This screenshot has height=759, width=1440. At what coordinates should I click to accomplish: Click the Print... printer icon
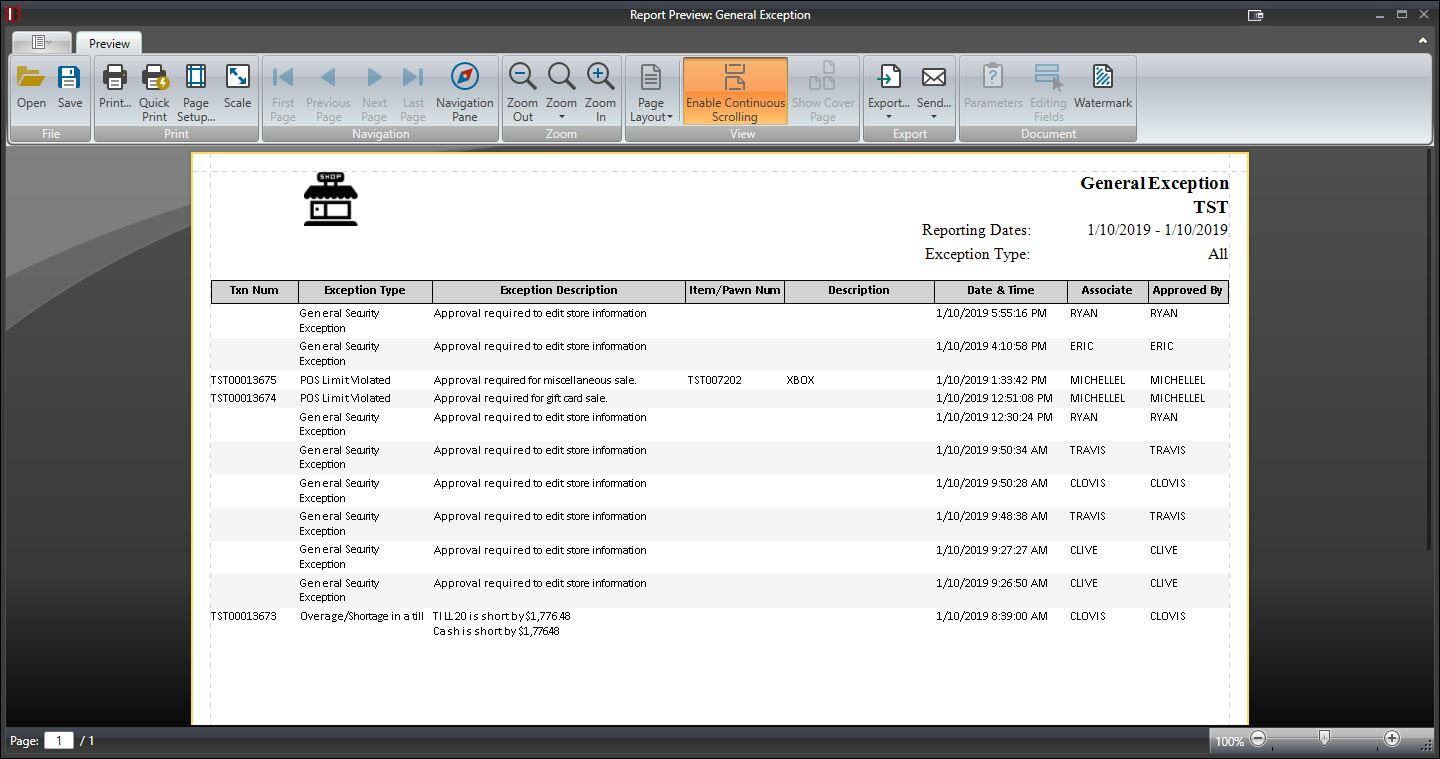[x=115, y=89]
